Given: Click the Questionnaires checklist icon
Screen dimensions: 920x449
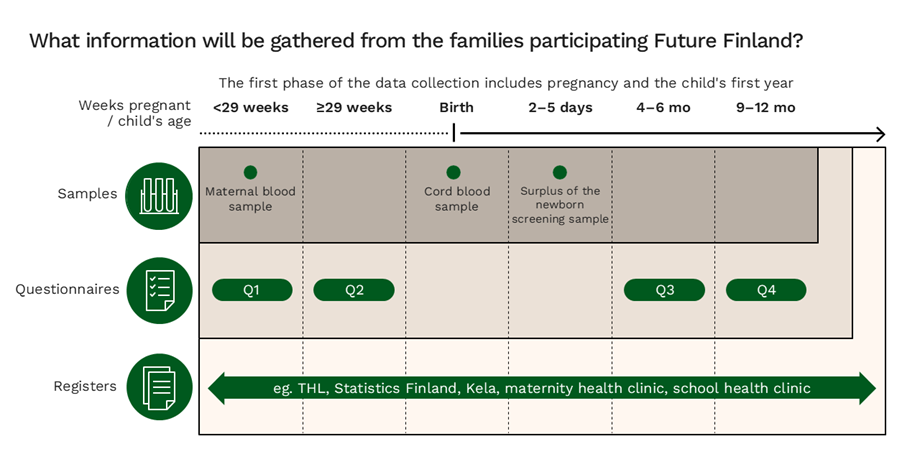Looking at the screenshot, I should [x=160, y=290].
